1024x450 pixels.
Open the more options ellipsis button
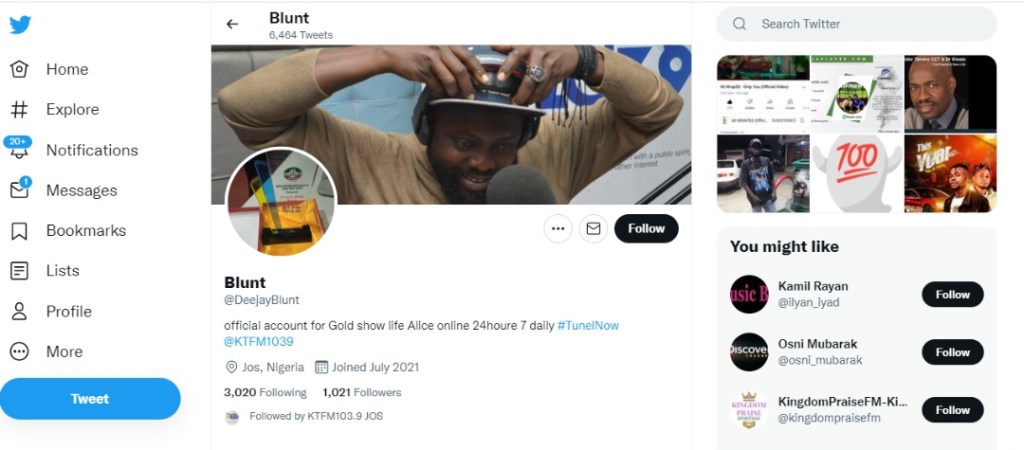(x=558, y=229)
